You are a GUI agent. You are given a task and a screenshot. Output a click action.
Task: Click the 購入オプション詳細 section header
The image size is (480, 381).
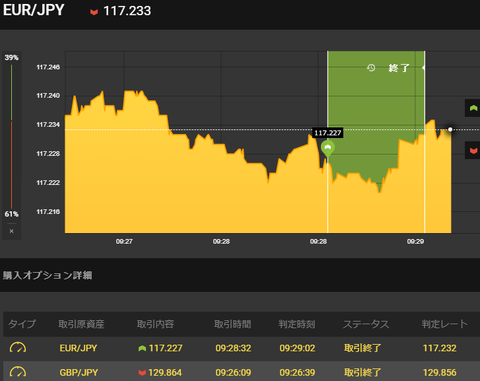[x=48, y=275]
